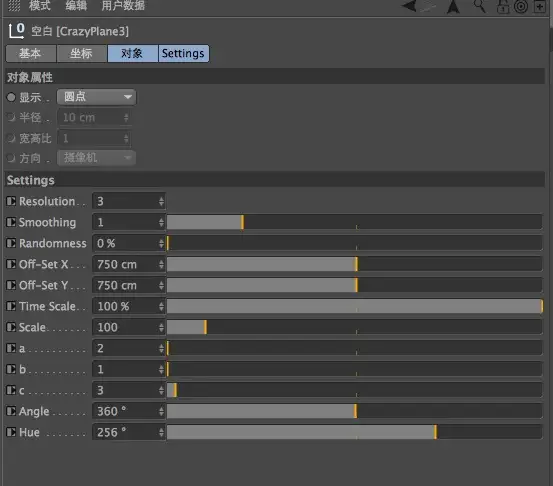This screenshot has width=553, height=486.
Task: Select the Settings tab
Action: pyautogui.click(x=184, y=54)
